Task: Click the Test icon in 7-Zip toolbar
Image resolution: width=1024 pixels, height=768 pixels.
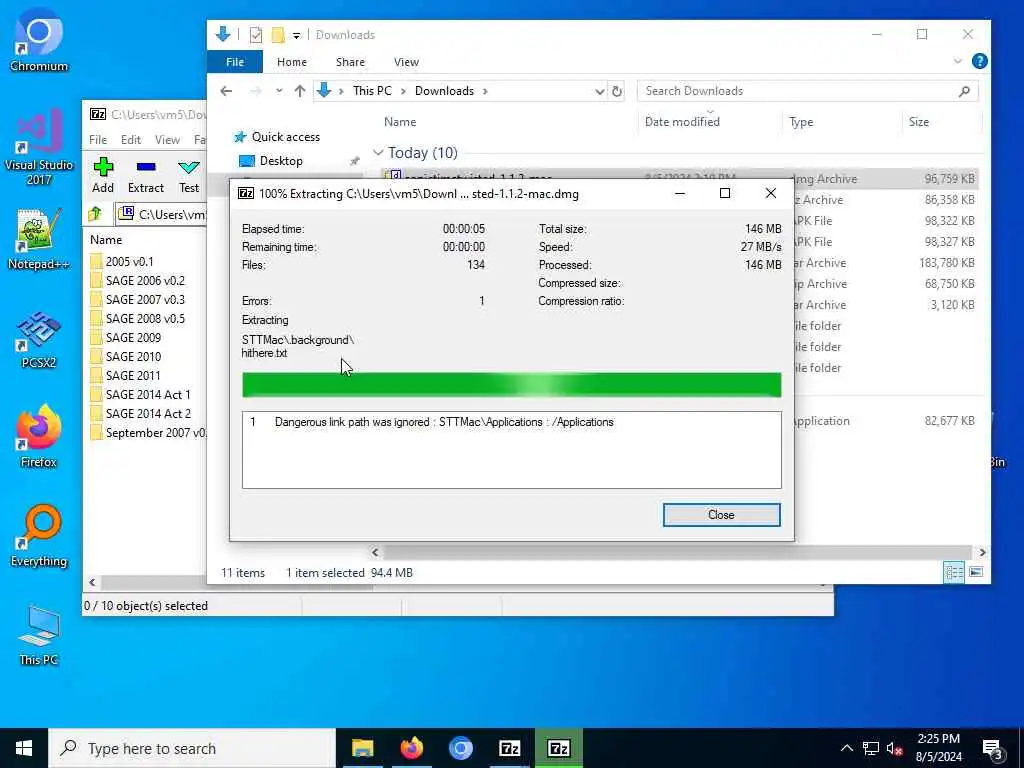Action: (x=189, y=168)
